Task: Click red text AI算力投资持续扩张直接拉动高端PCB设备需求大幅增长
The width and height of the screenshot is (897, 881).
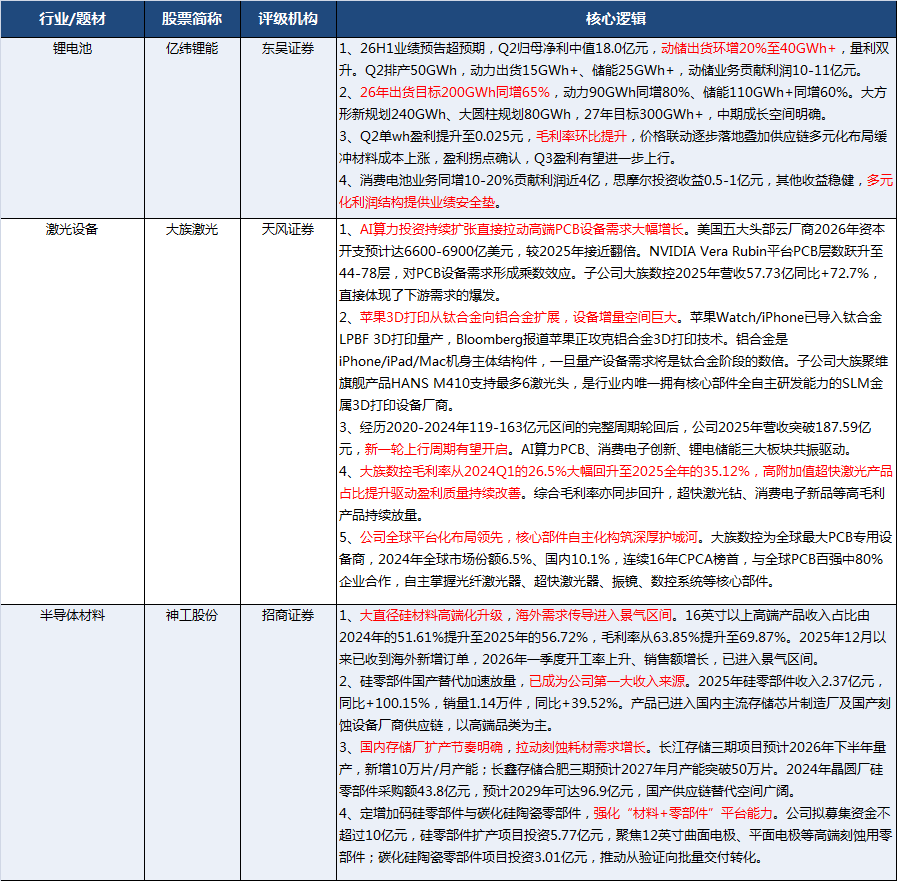Action: pyautogui.click(x=522, y=229)
